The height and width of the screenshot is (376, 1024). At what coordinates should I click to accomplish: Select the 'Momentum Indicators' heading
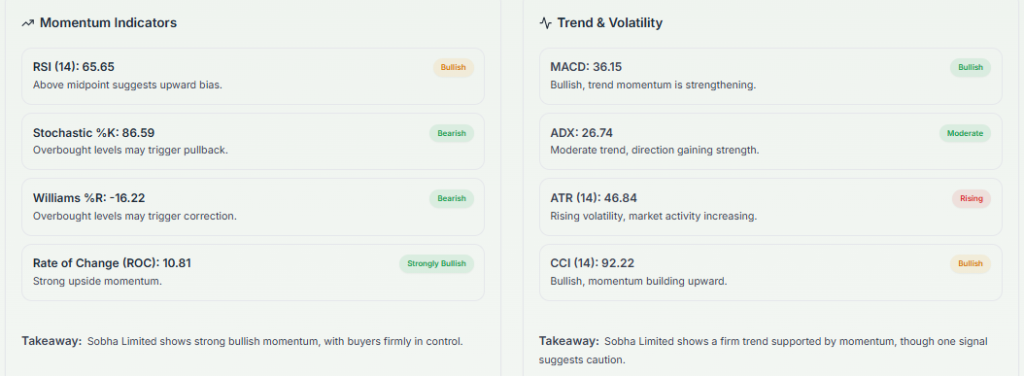tap(108, 23)
